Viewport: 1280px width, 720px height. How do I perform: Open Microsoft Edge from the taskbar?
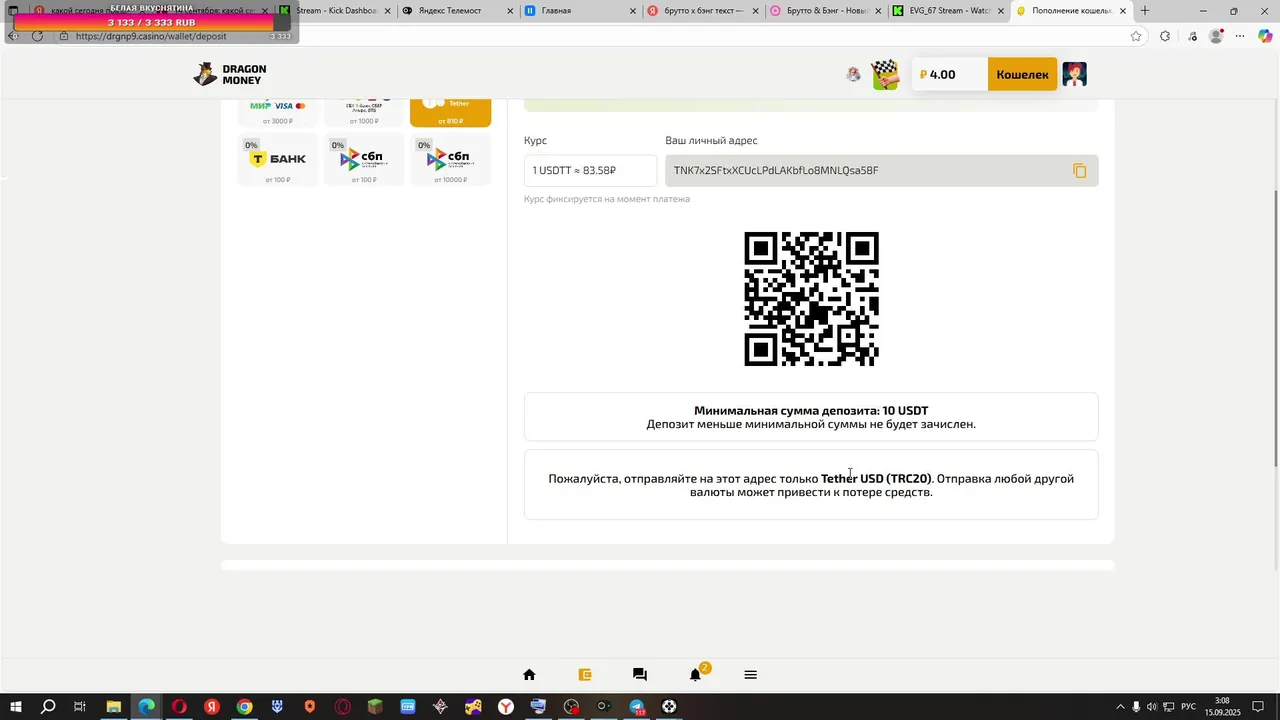click(x=147, y=707)
